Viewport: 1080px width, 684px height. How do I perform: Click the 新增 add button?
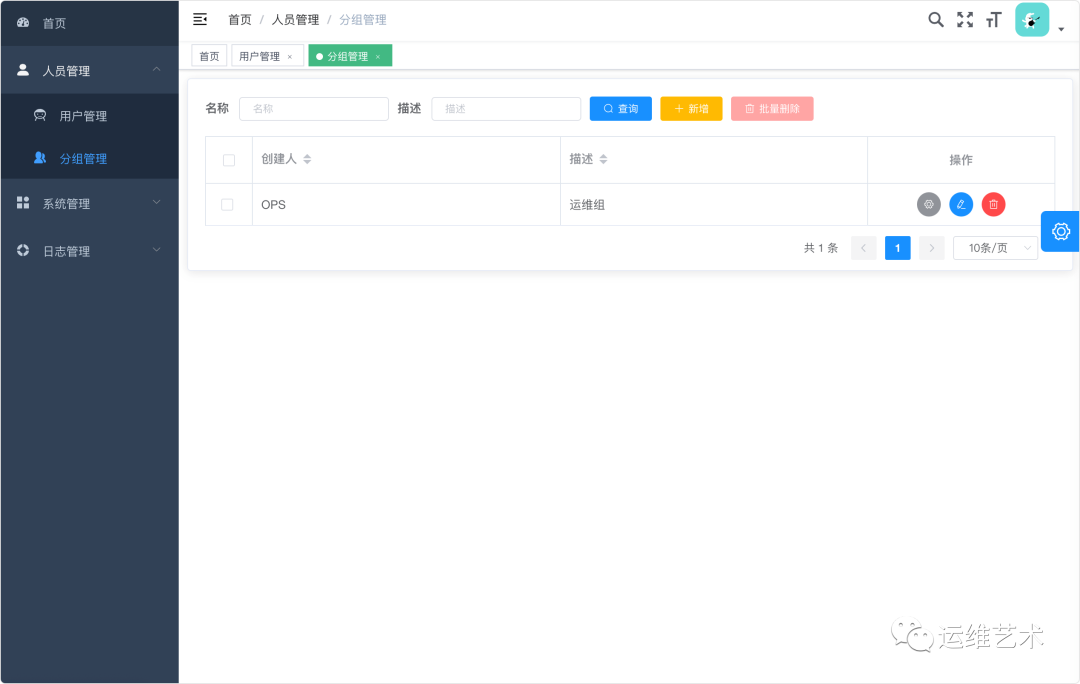[x=691, y=108]
